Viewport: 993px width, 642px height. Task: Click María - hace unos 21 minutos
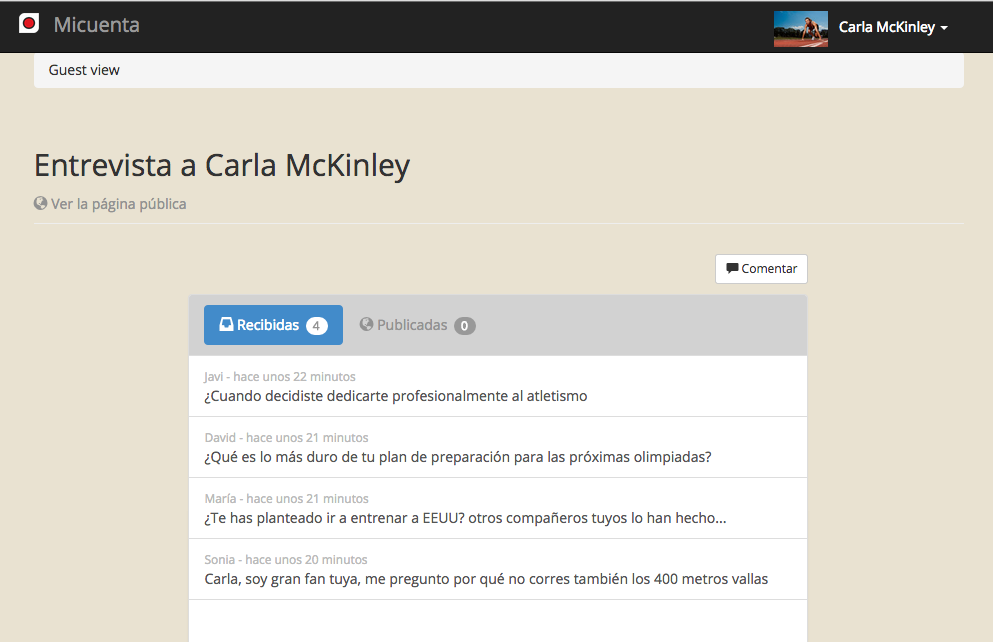[286, 499]
